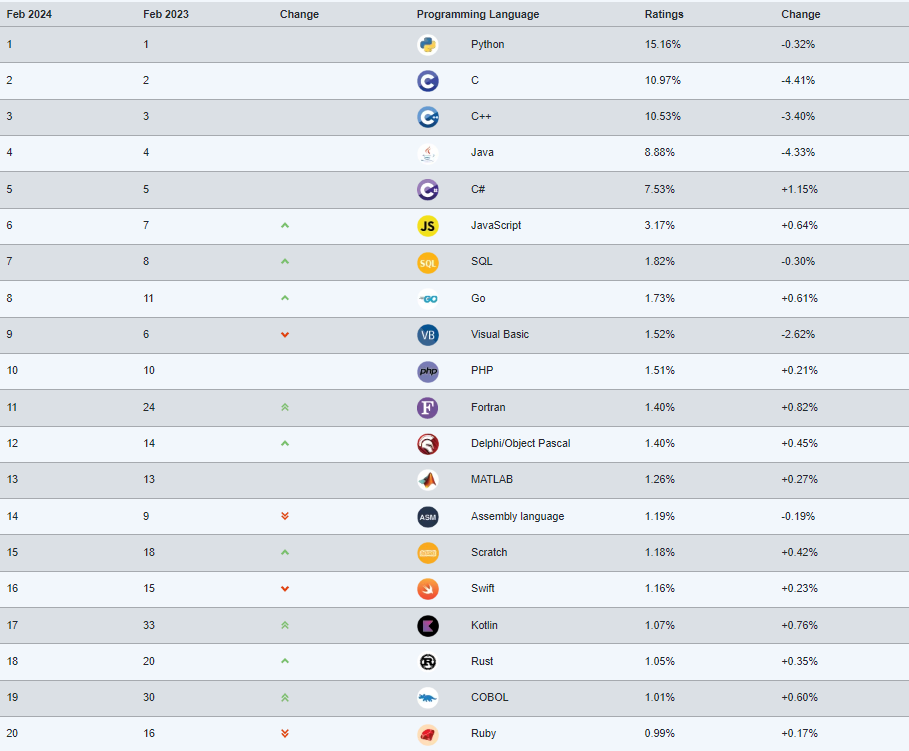Viewport: 909px width, 751px height.
Task: Click green up arrow in JavaScript row
Action: (x=285, y=226)
